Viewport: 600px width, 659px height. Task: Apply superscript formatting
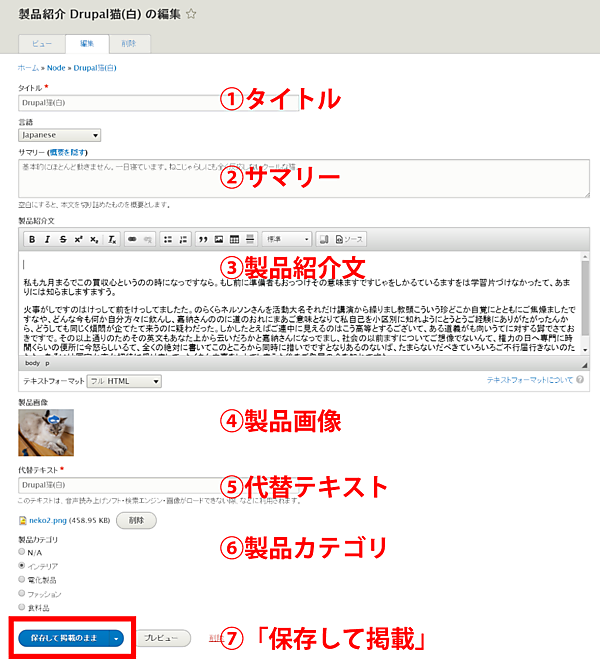coord(78,239)
